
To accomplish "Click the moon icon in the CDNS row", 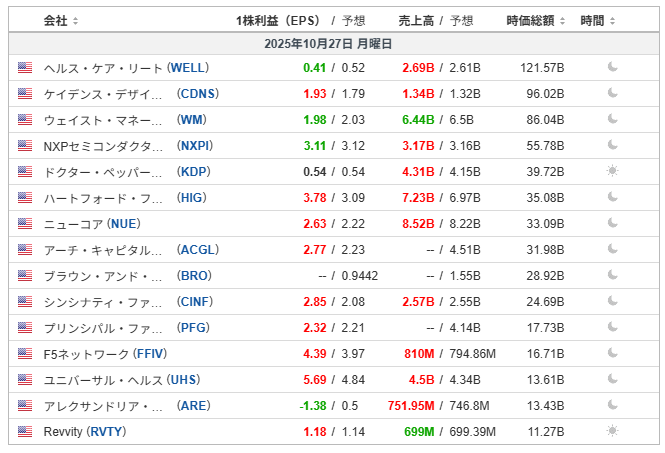I will click(613, 94).
